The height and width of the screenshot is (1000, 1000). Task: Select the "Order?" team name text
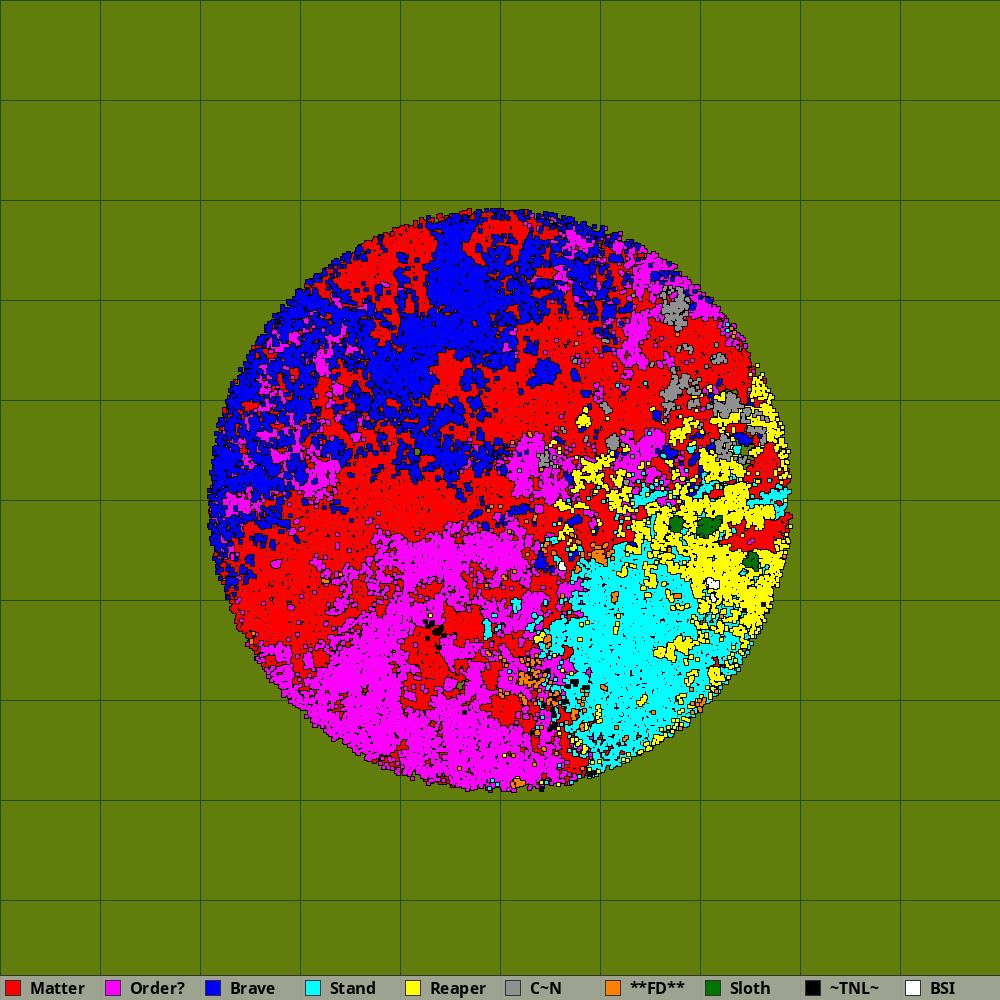157,988
